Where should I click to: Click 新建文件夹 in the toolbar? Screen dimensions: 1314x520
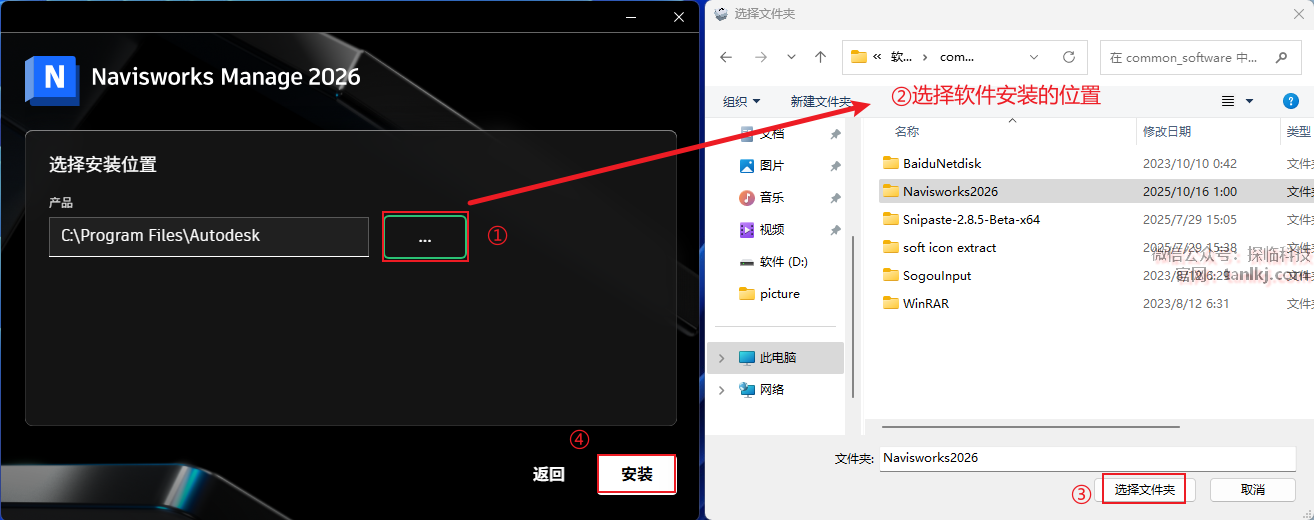click(820, 101)
